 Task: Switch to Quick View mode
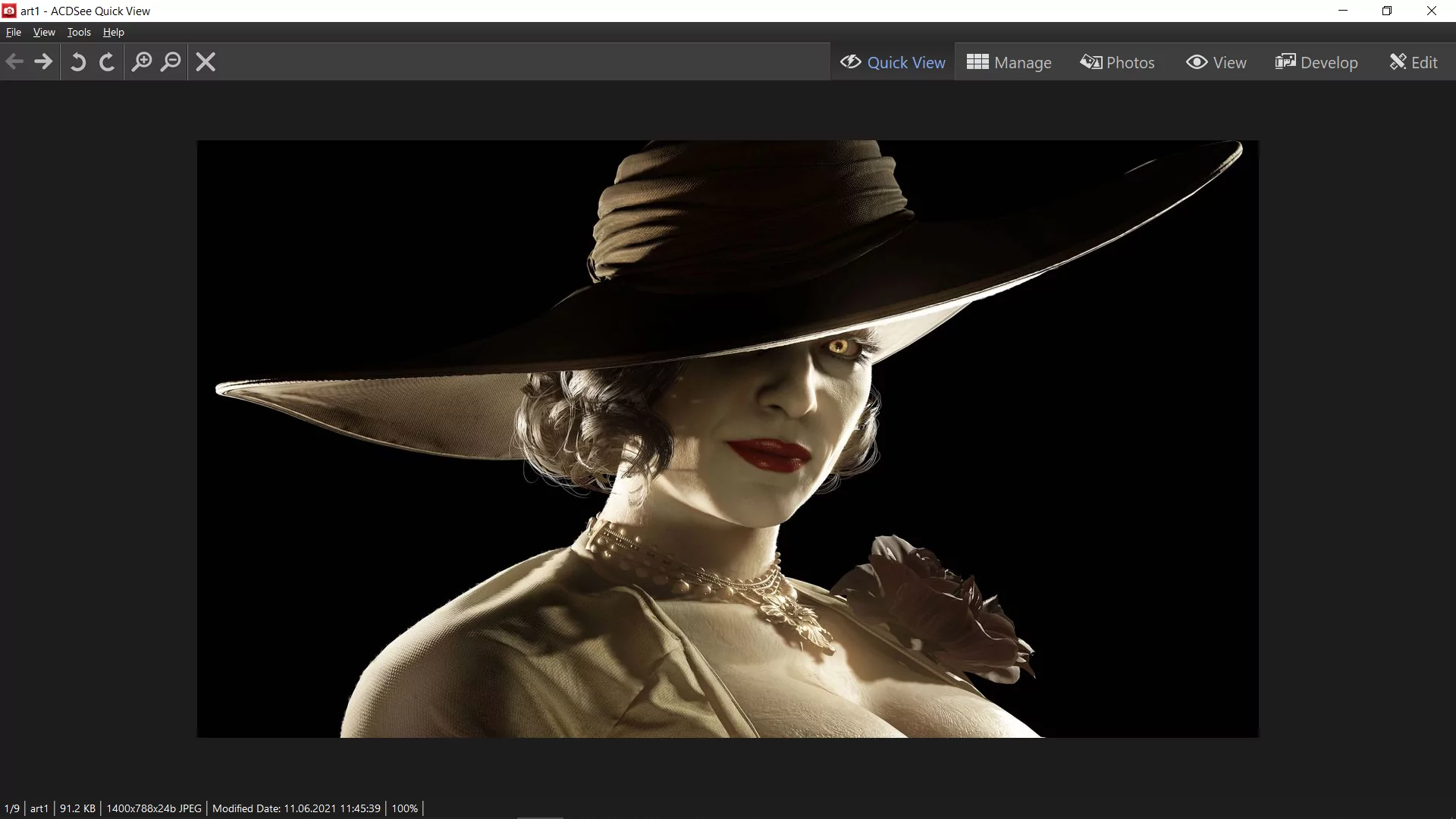click(x=893, y=62)
